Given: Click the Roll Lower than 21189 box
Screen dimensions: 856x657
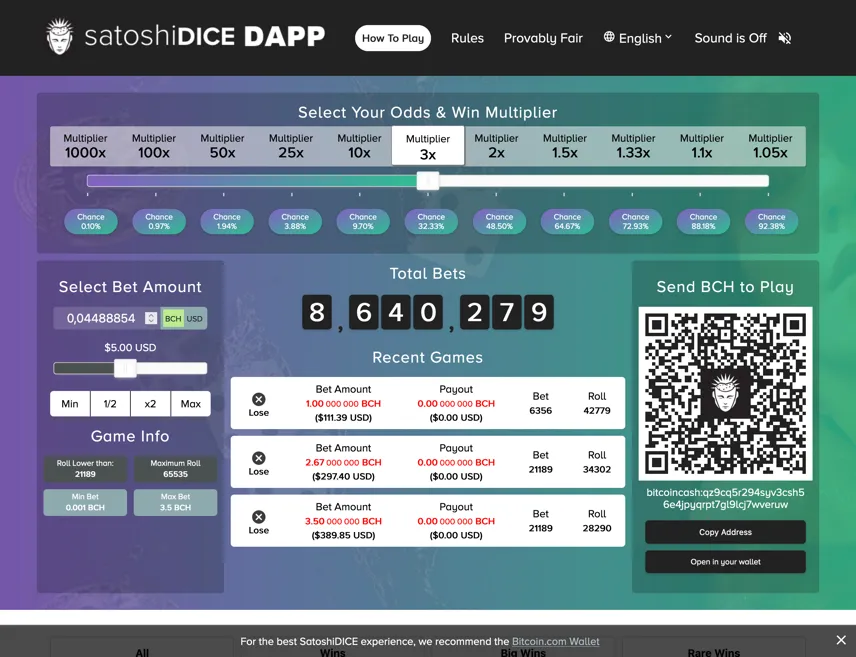Looking at the screenshot, I should click(x=85, y=469).
